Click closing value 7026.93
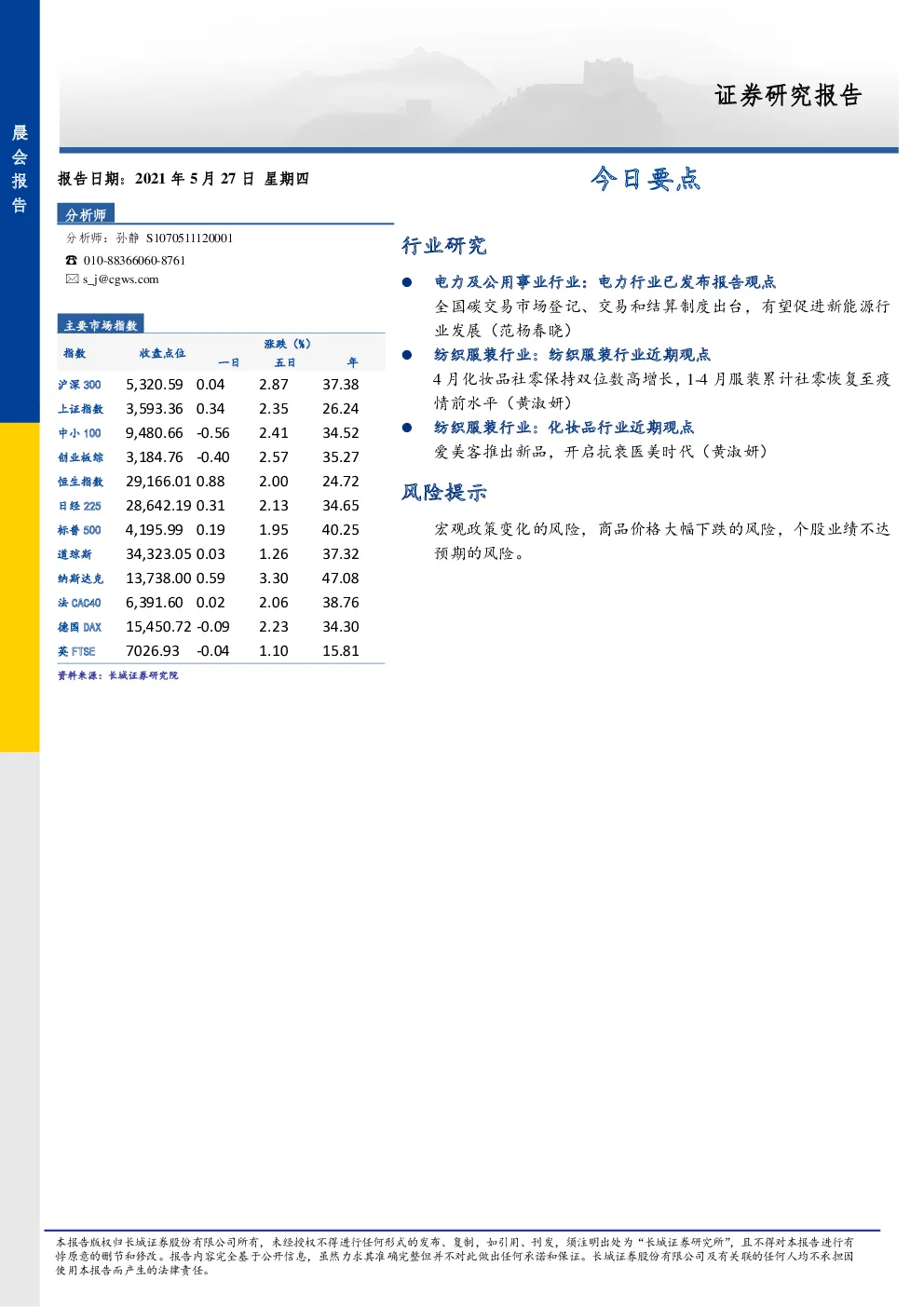 pyautogui.click(x=153, y=651)
